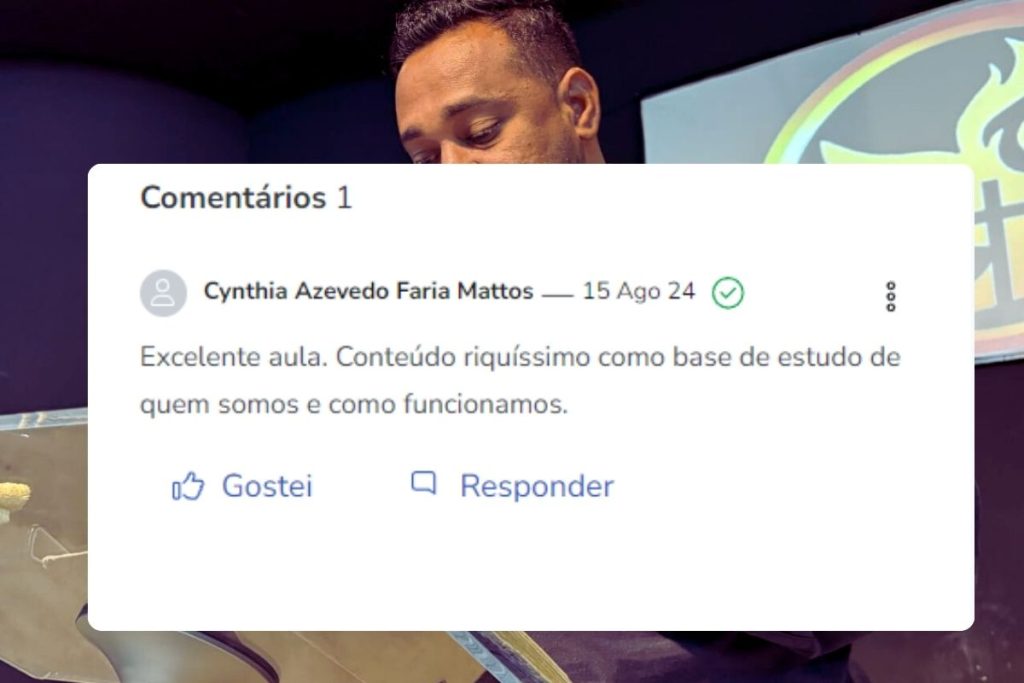Click the gray user avatar placeholder
Image resolution: width=1024 pixels, height=683 pixels.
[x=163, y=293]
